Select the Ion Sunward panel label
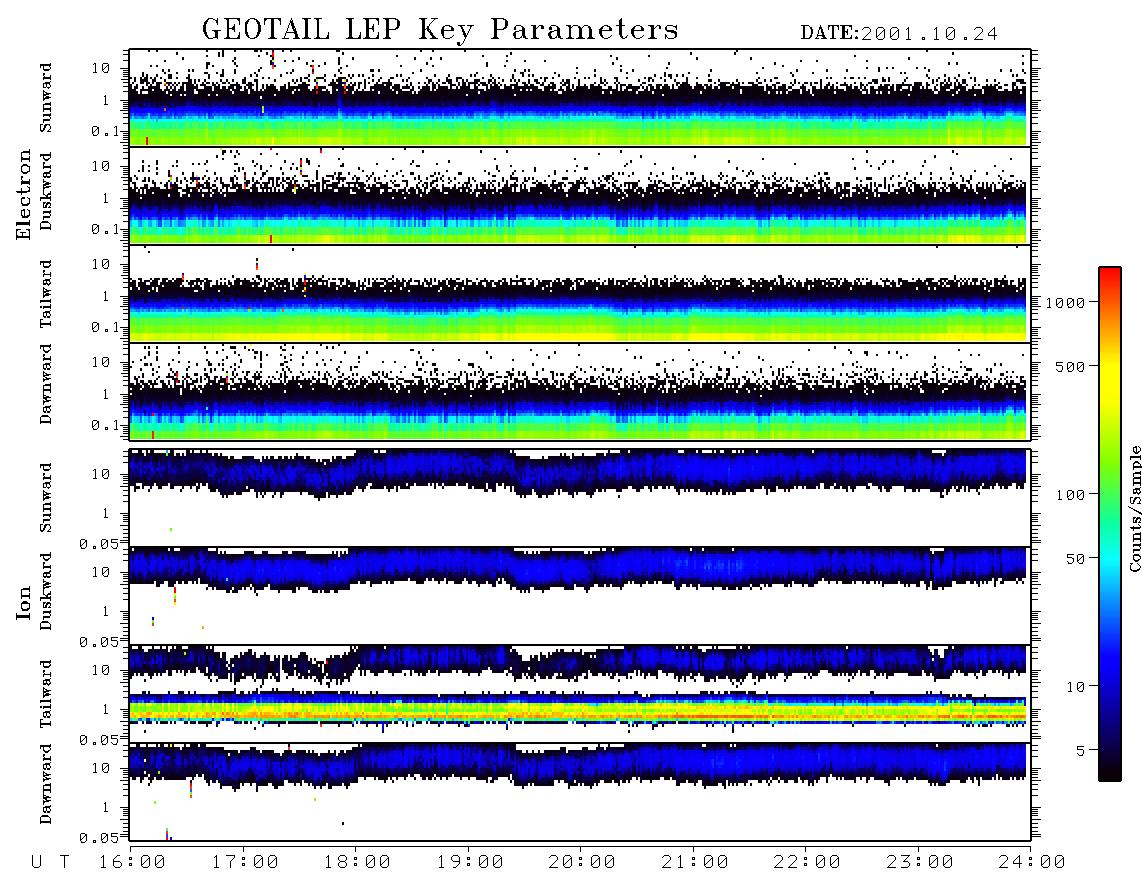The width and height of the screenshot is (1142, 880). 46,497
